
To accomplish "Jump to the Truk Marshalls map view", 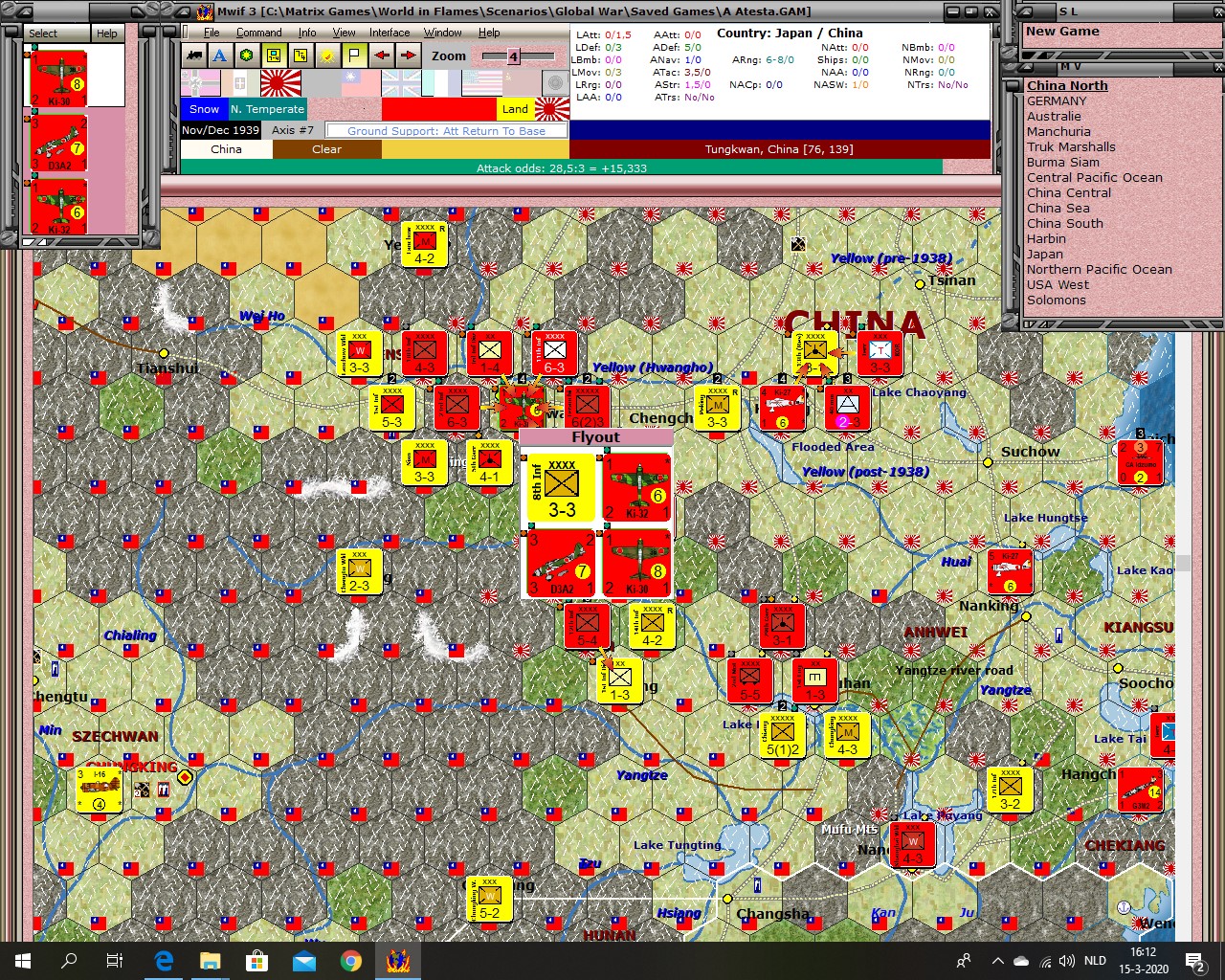I will 1071,147.
